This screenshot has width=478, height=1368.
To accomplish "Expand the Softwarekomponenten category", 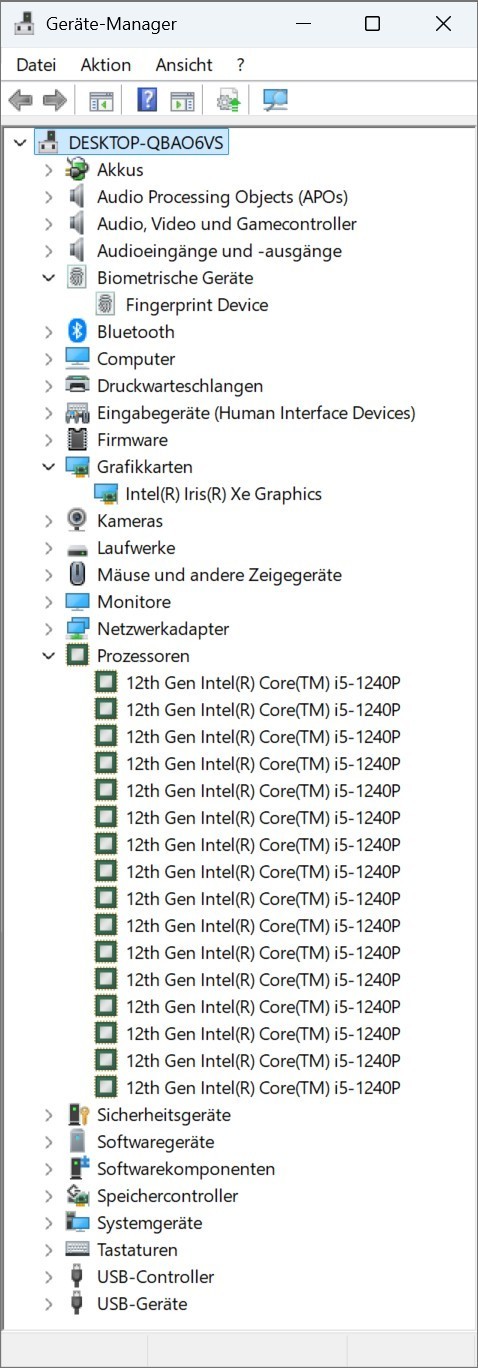I will 48,1169.
